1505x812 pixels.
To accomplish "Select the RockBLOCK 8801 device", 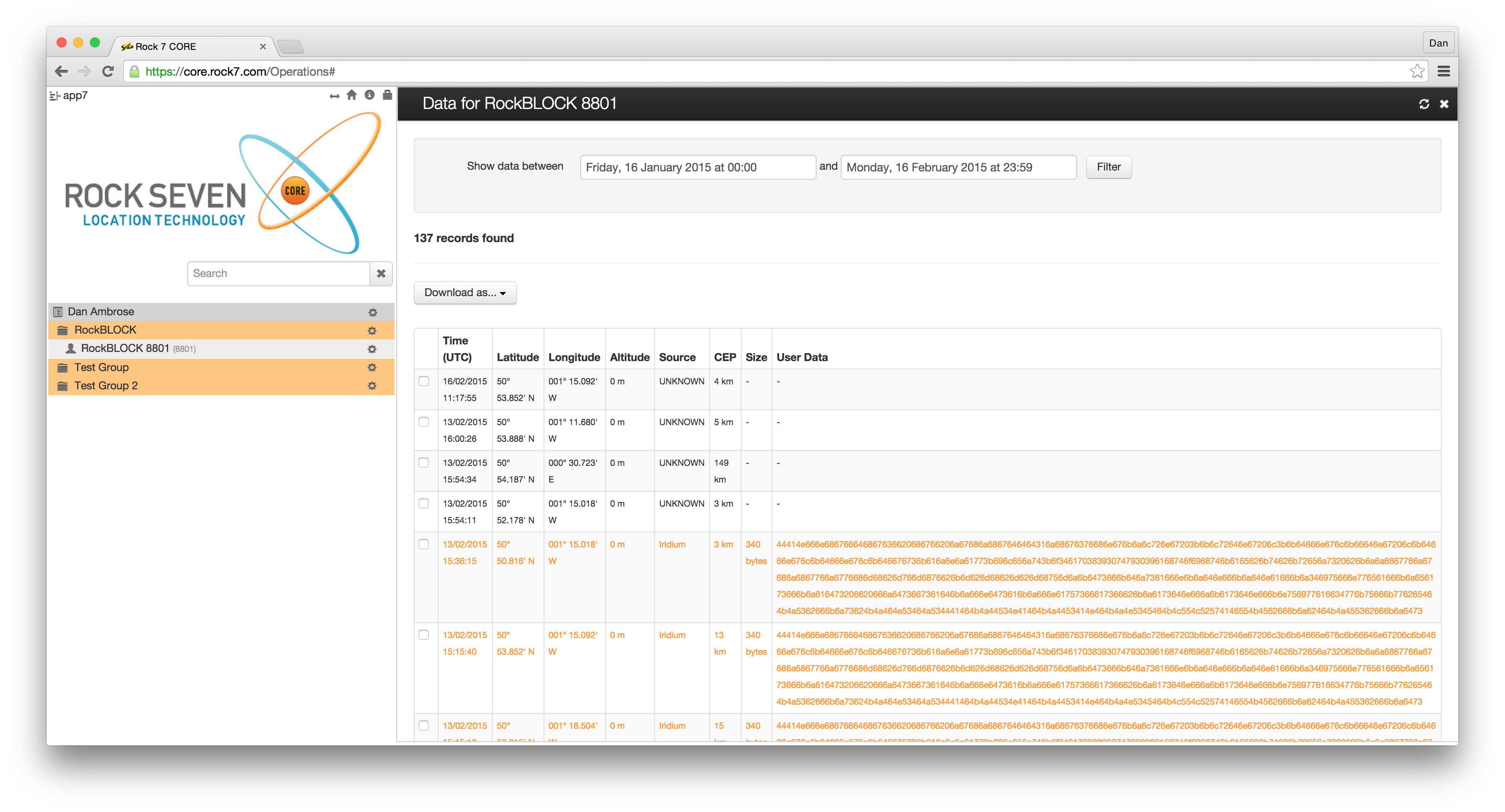I will (221, 349).
